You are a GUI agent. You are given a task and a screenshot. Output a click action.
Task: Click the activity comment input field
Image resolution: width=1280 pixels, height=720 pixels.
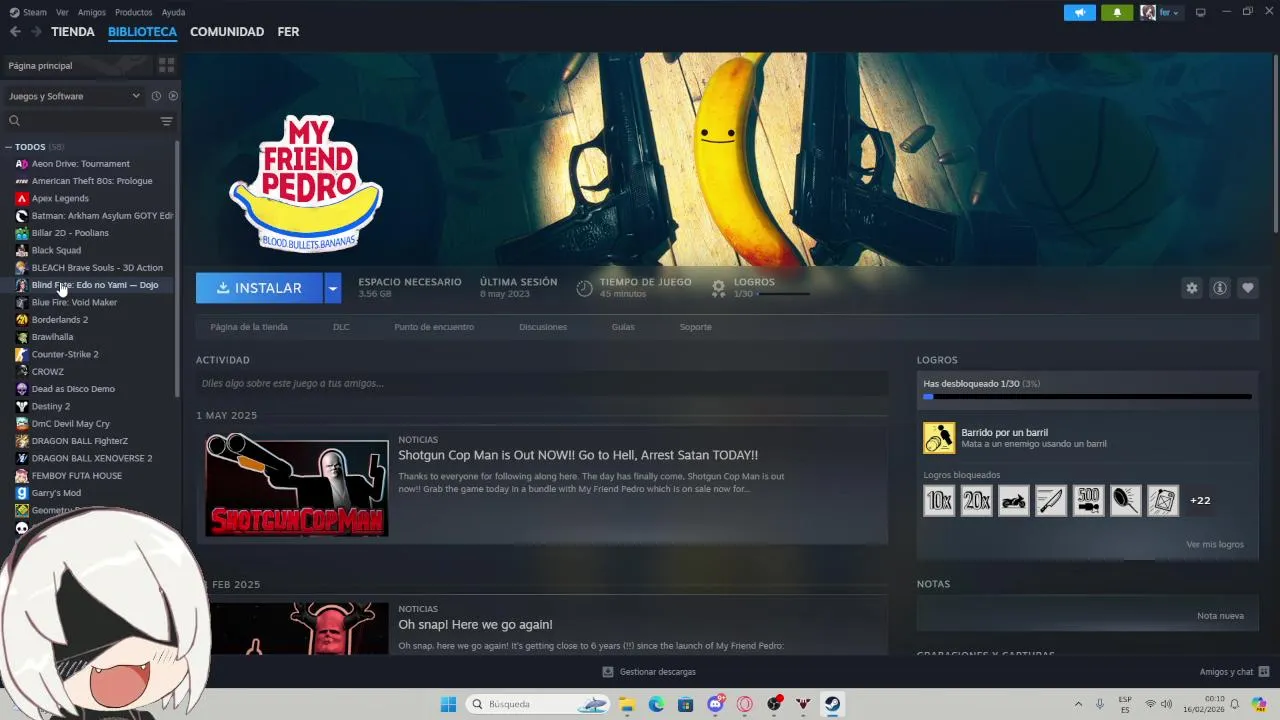(542, 383)
